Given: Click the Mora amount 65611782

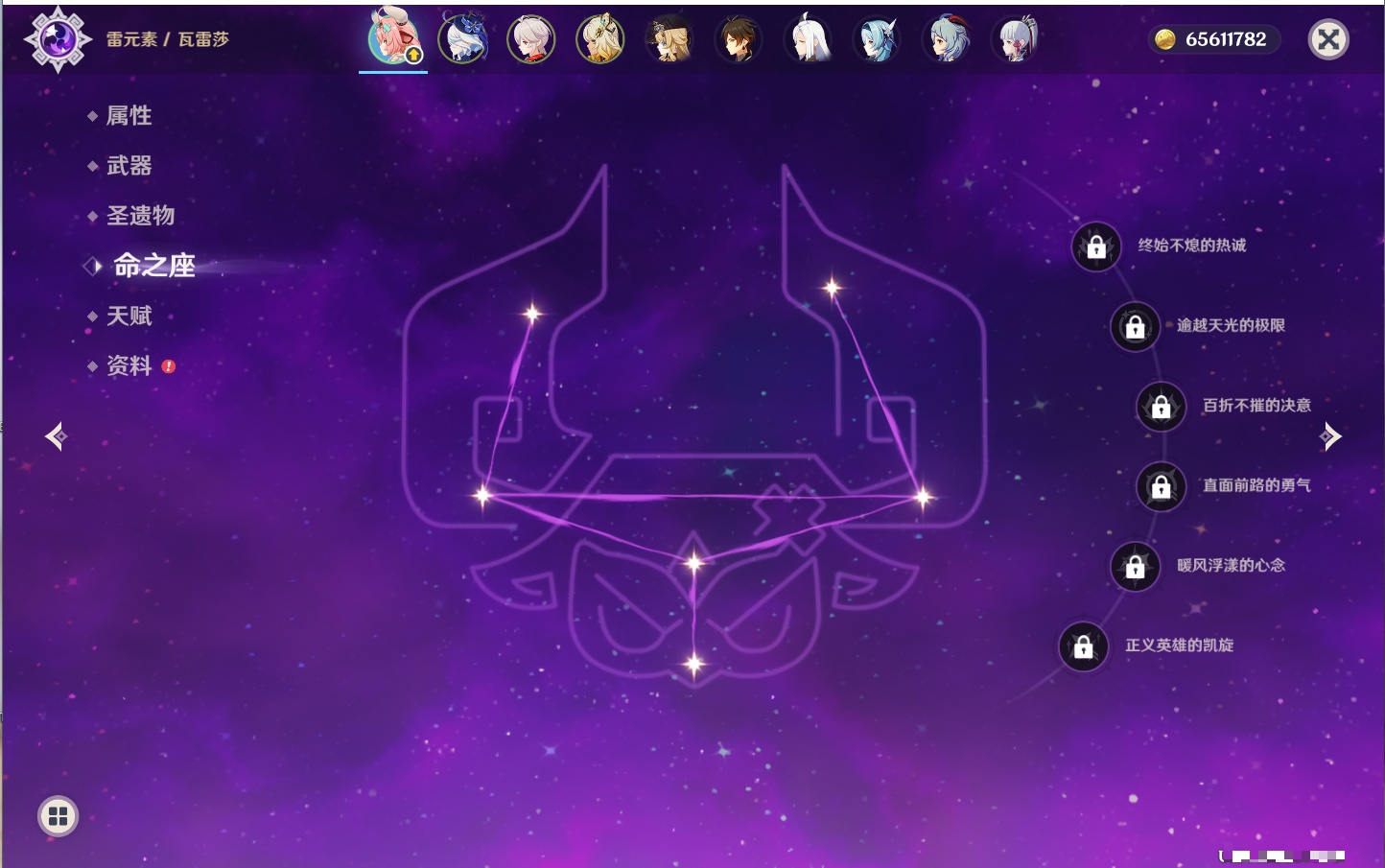Looking at the screenshot, I should pyautogui.click(x=1226, y=39).
